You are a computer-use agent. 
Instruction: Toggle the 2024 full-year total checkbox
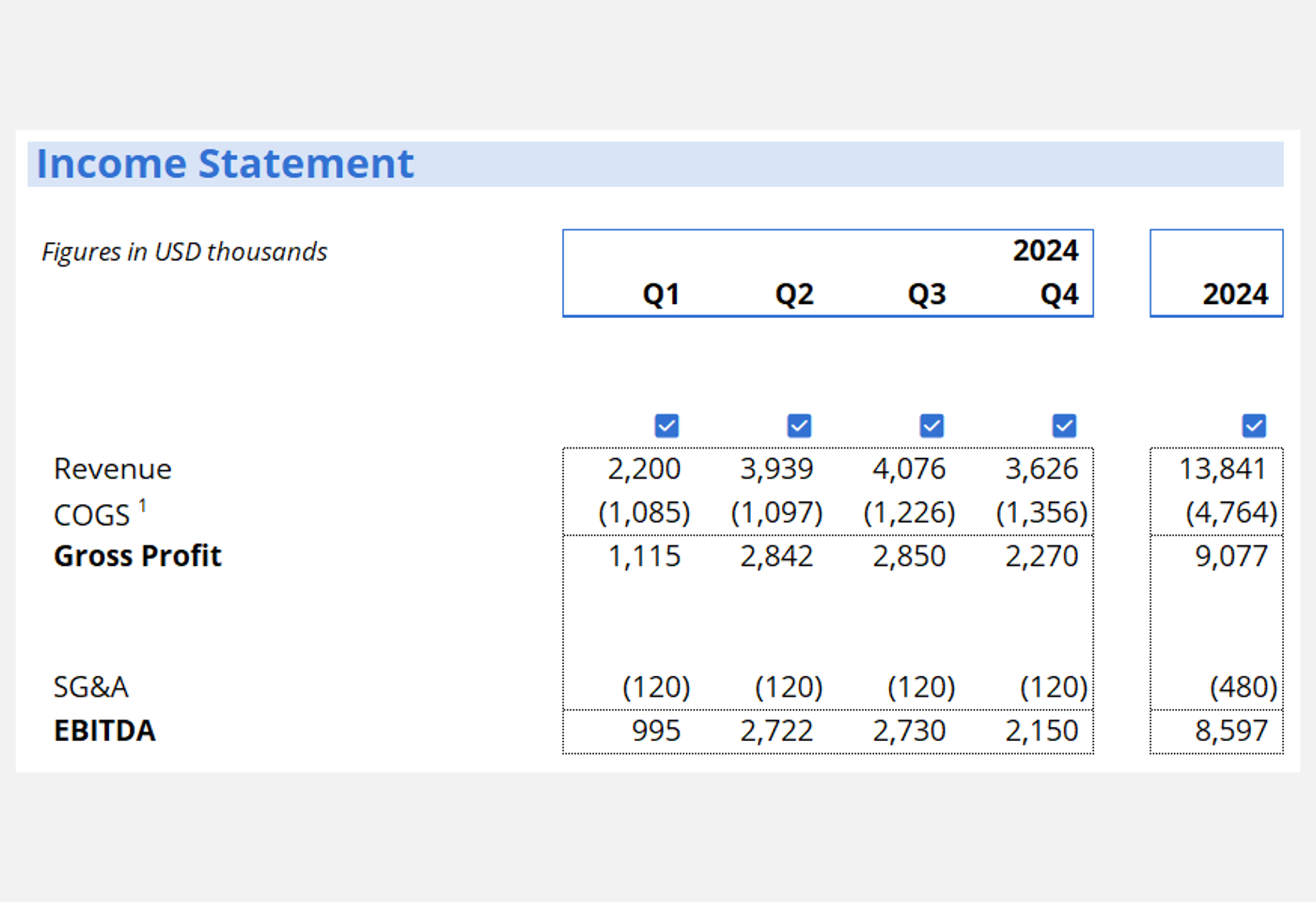(1253, 426)
